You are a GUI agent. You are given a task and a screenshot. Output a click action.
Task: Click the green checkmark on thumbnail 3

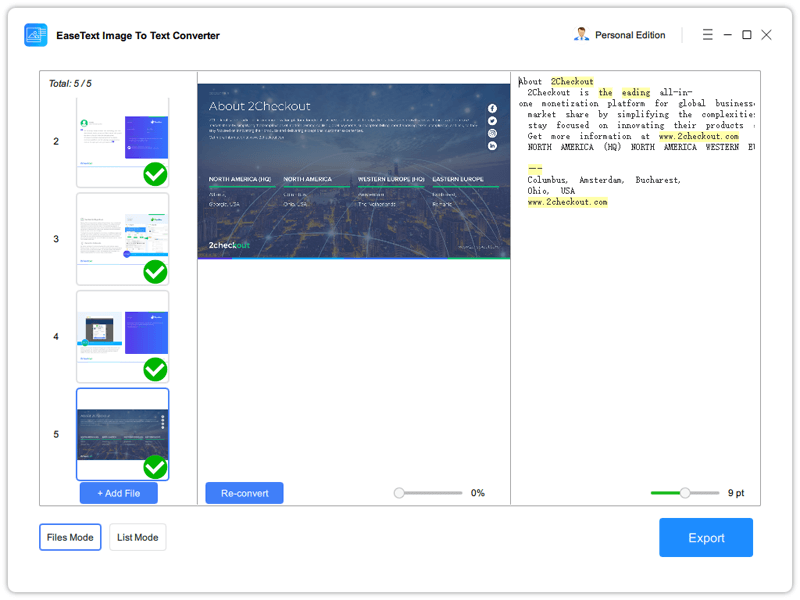point(155,272)
